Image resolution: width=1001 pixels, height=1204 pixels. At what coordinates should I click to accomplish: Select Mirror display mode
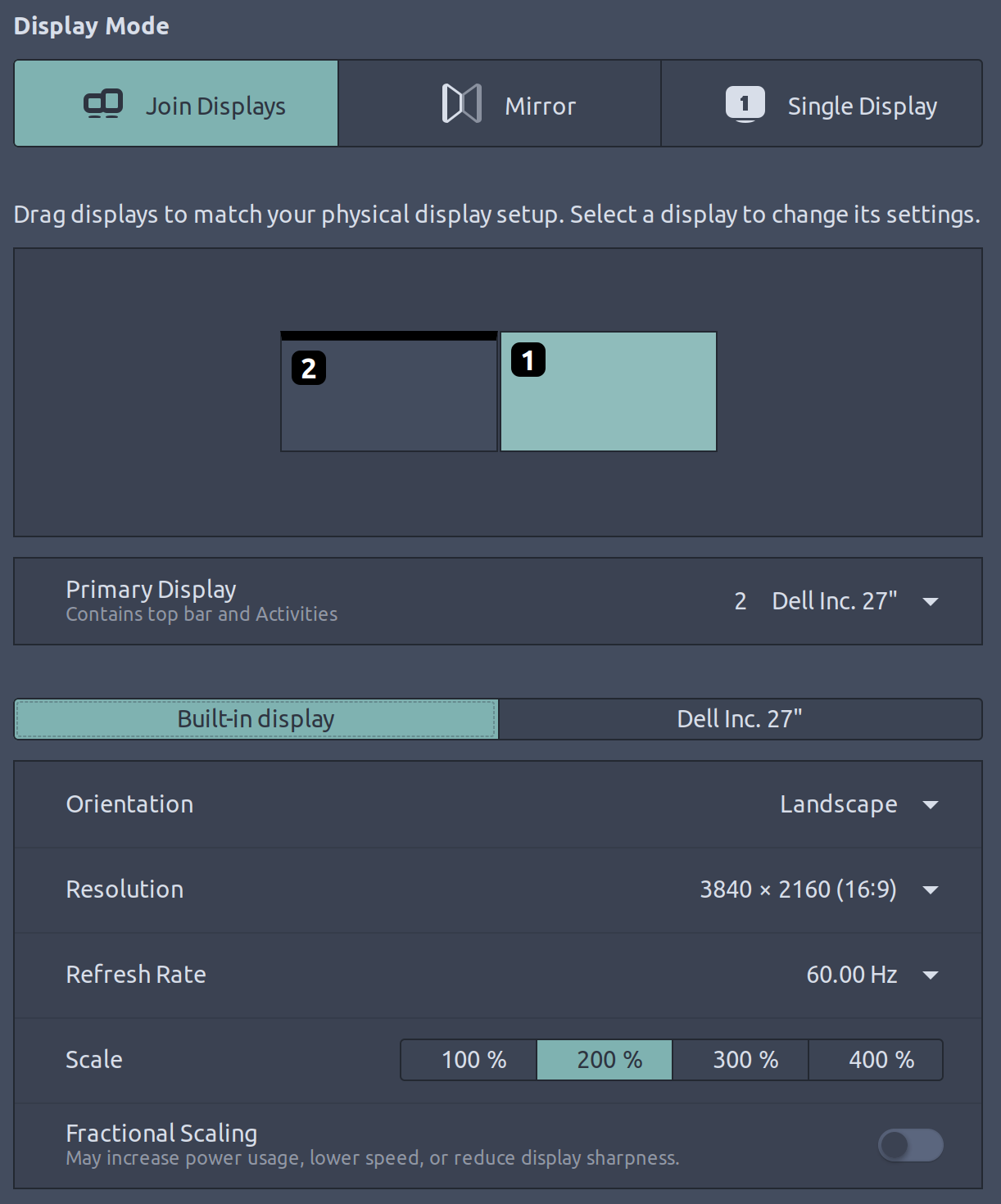500,104
